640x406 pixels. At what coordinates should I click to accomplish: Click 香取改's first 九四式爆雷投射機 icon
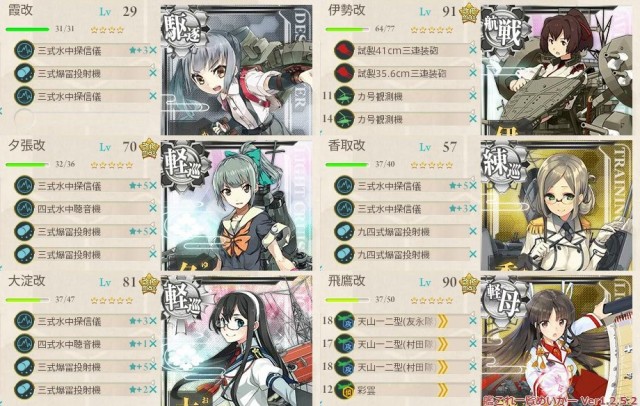pos(344,231)
